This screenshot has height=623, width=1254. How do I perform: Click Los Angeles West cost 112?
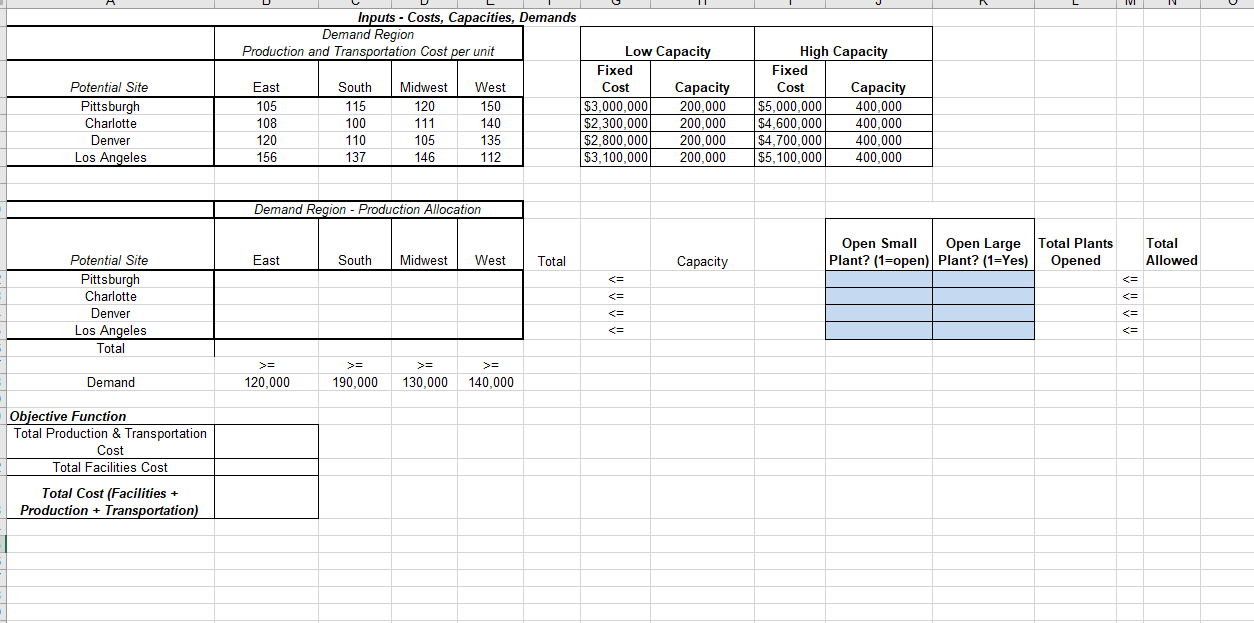click(x=490, y=157)
